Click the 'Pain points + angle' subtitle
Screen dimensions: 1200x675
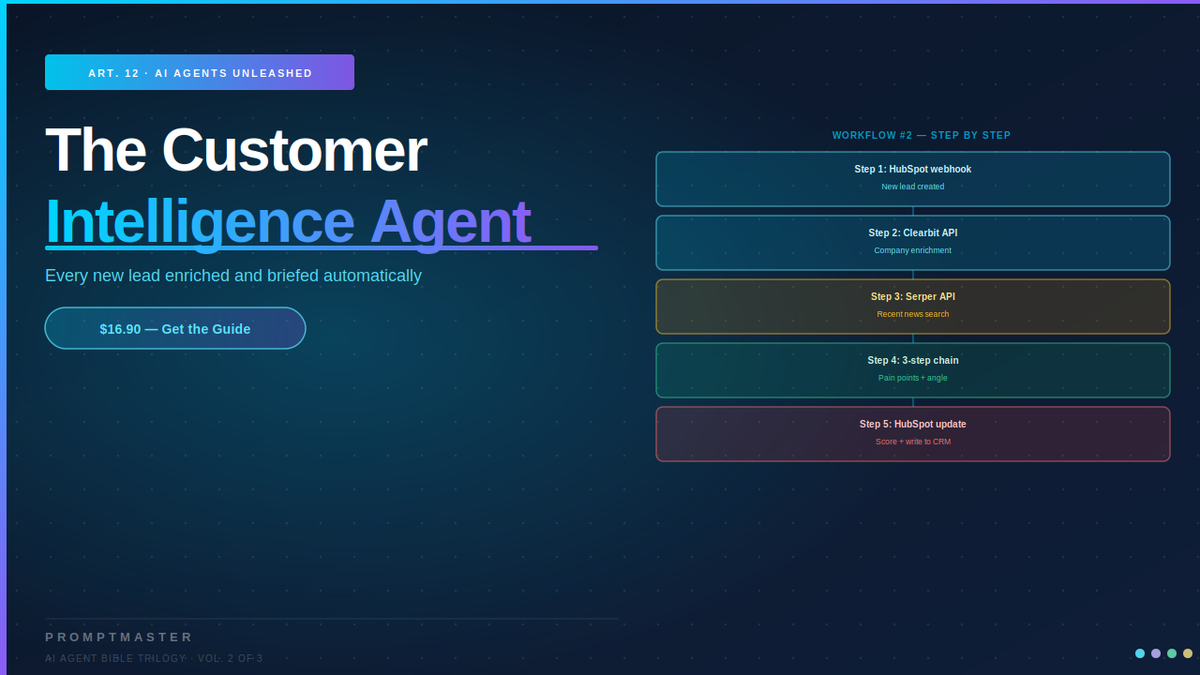click(913, 378)
